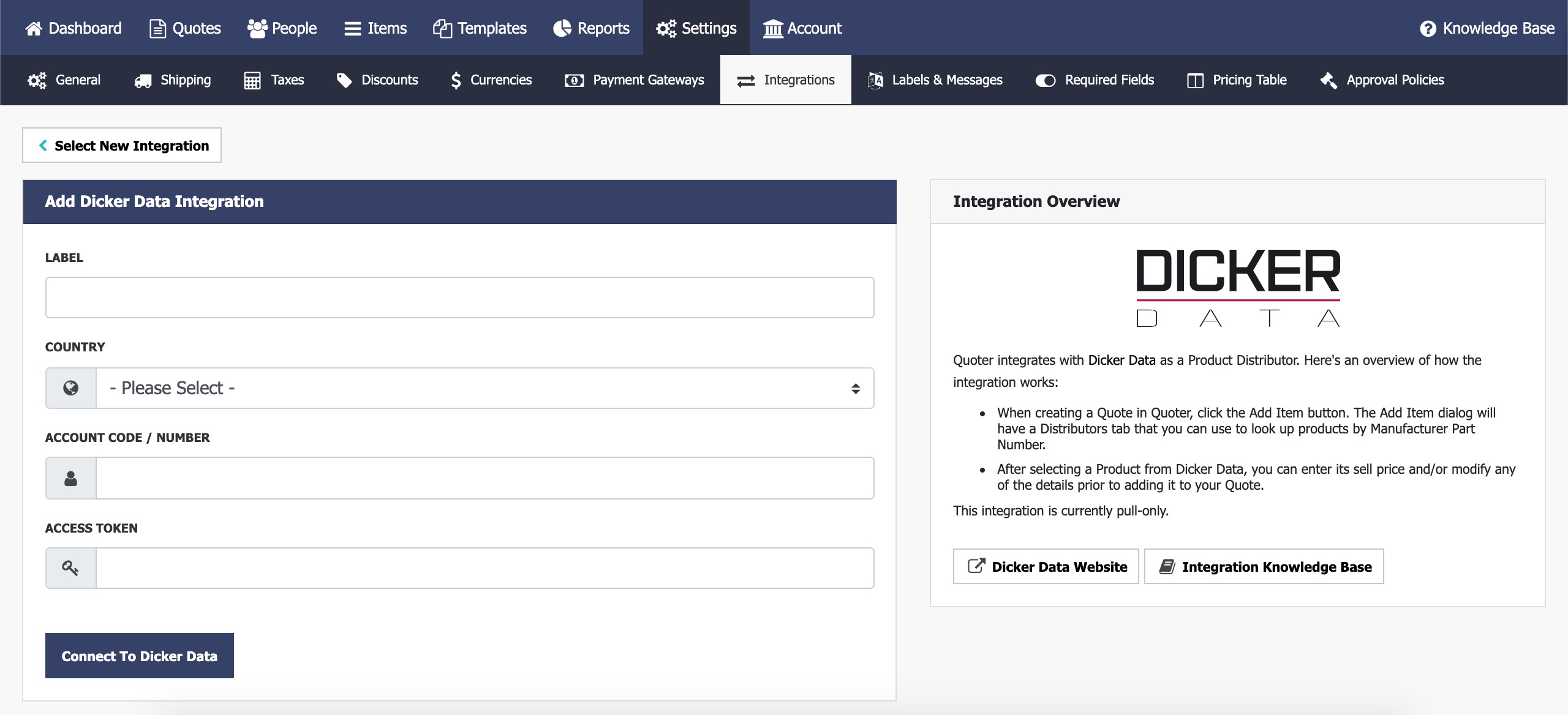Open the Discounts settings tab

click(377, 80)
